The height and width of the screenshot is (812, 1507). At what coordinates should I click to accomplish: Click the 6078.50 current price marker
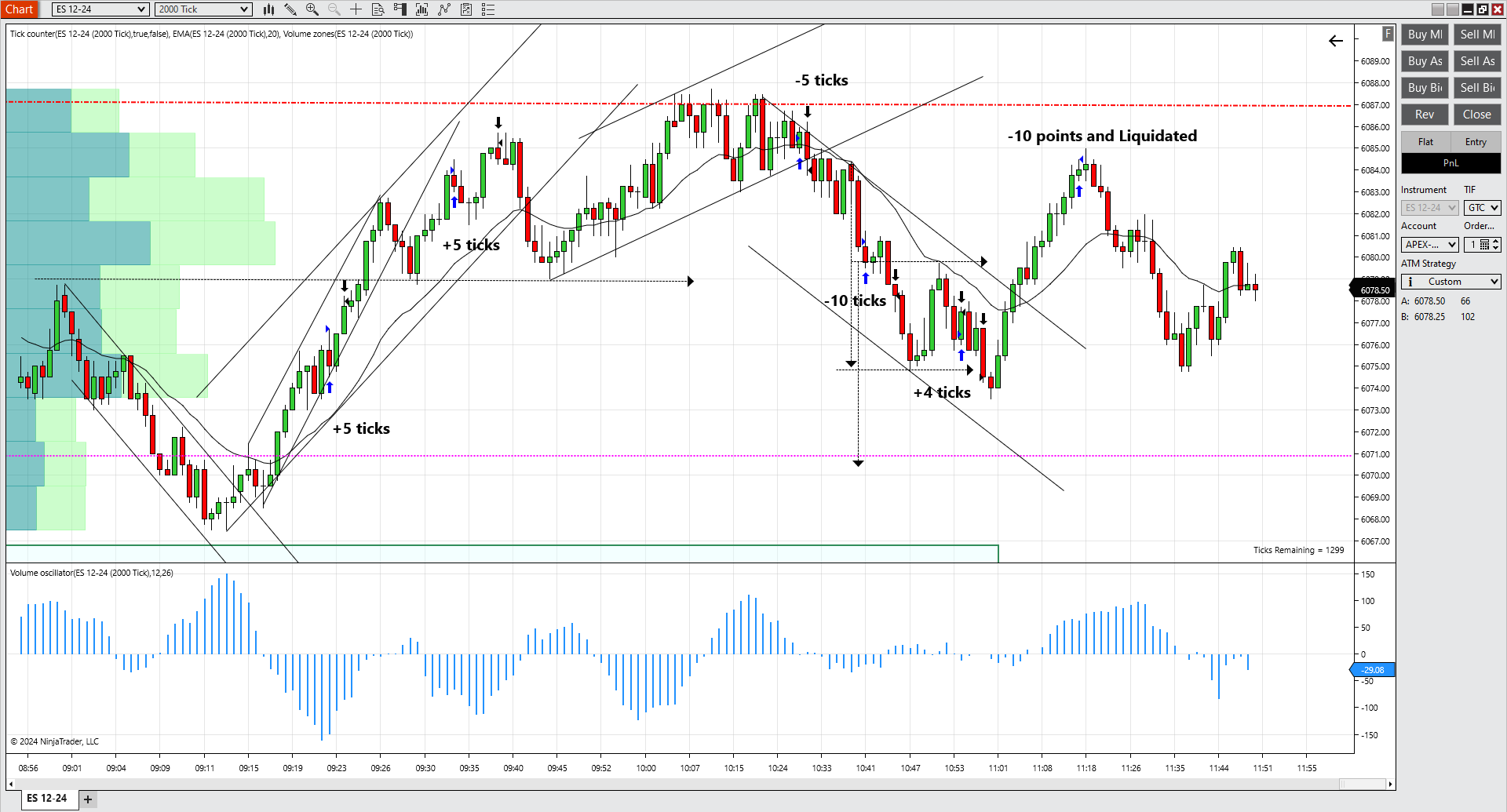[x=1374, y=290]
